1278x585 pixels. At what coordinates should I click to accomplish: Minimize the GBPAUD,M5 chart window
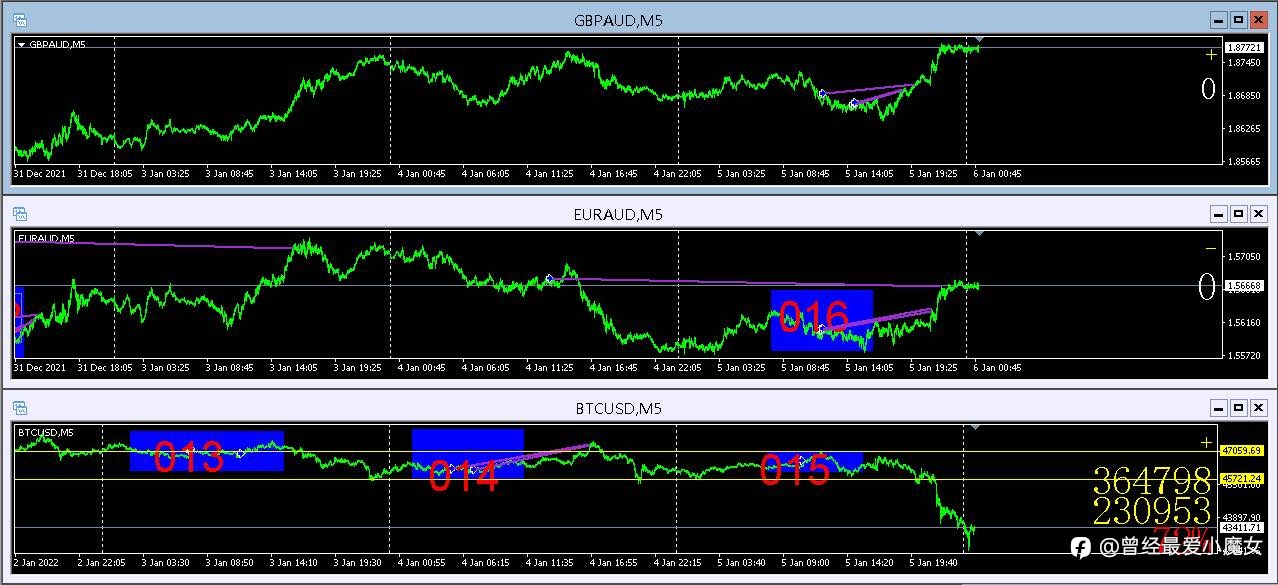pos(1217,19)
